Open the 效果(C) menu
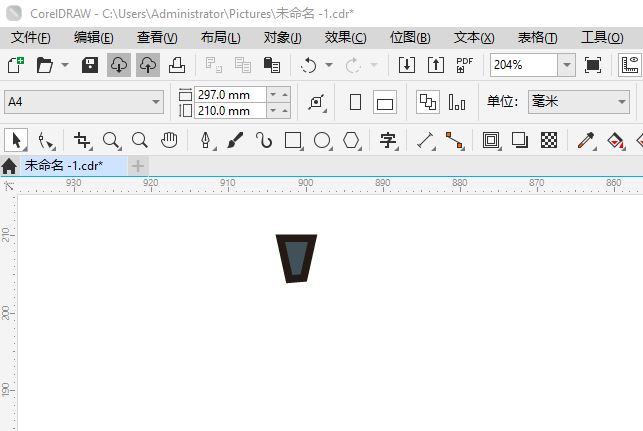This screenshot has width=643, height=431. [x=345, y=38]
